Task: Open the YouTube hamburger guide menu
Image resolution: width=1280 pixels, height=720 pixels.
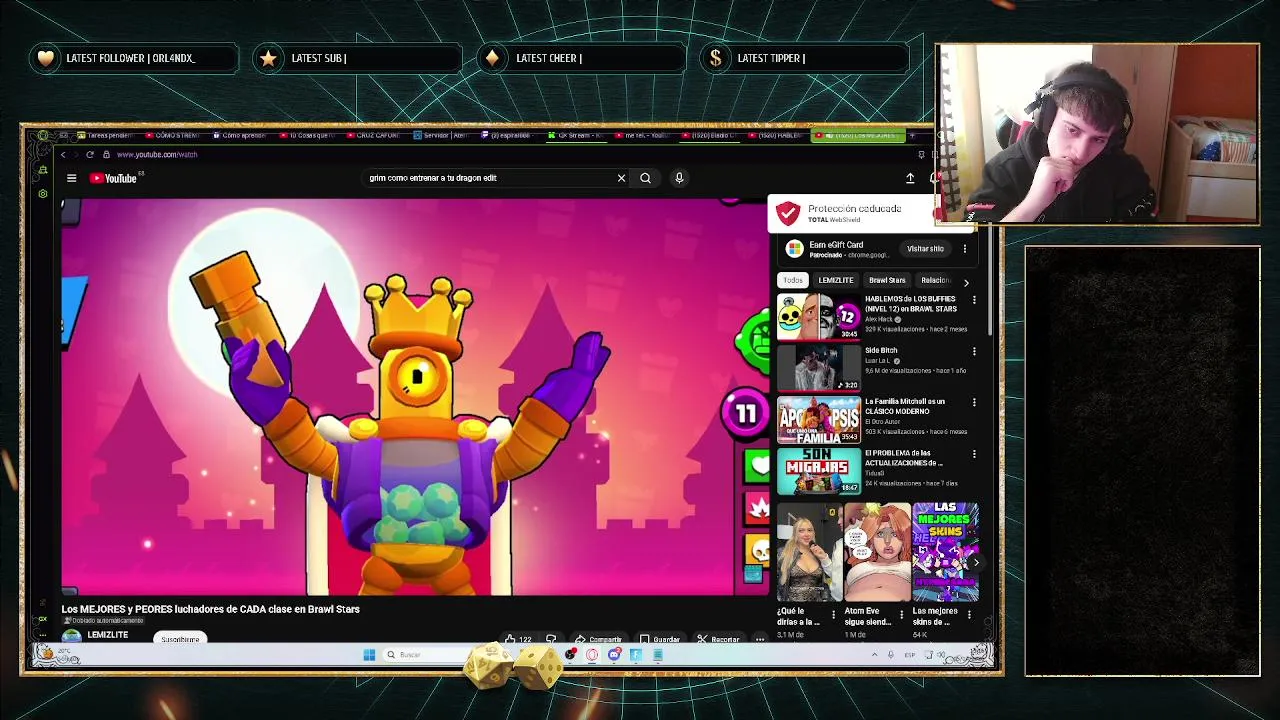Action: [x=71, y=178]
